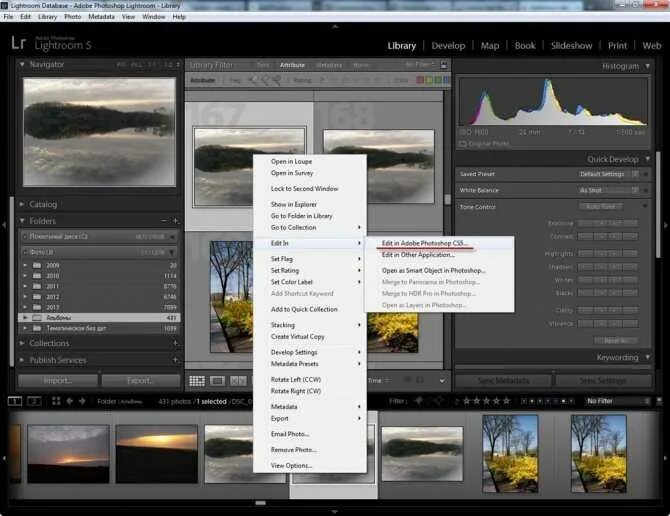Click the Lr logo identity plate
The height and width of the screenshot is (516, 670).
click(18, 43)
